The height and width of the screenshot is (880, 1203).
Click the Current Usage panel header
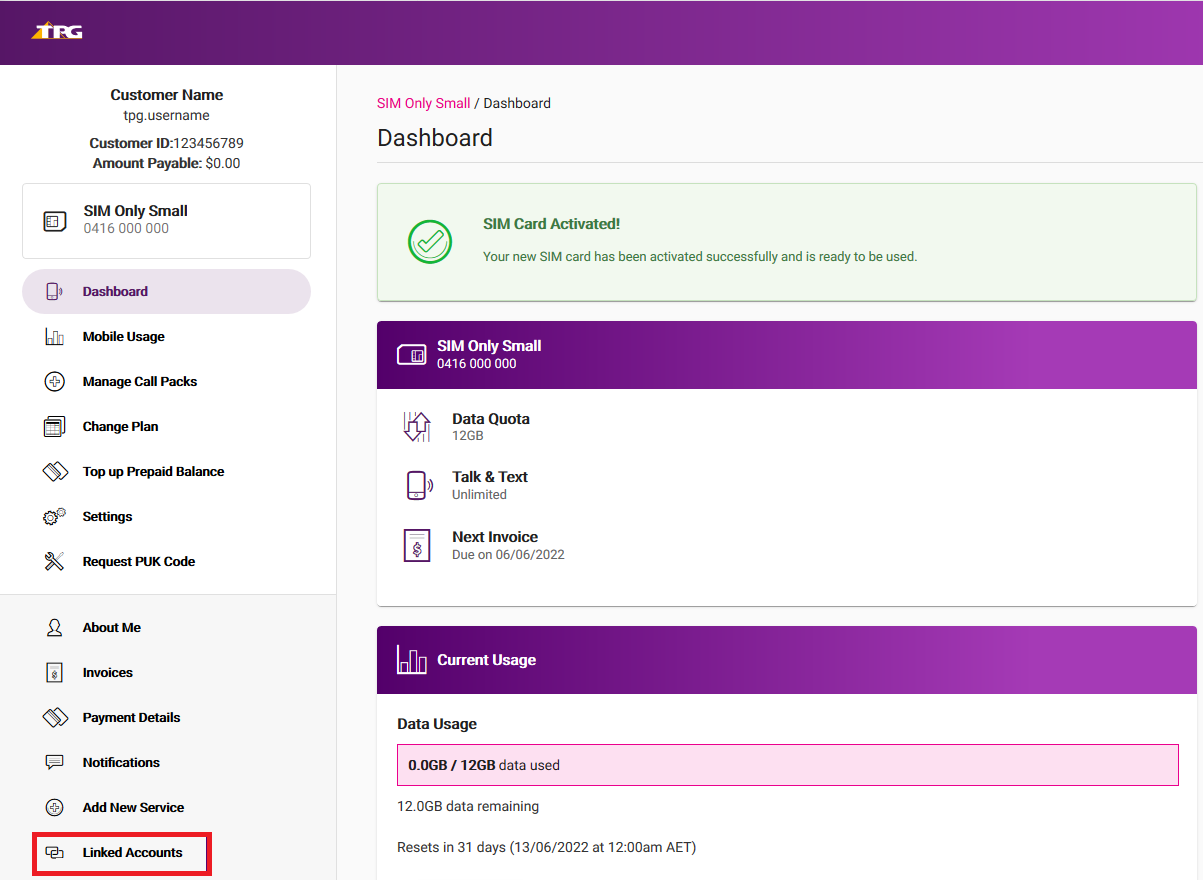point(487,660)
